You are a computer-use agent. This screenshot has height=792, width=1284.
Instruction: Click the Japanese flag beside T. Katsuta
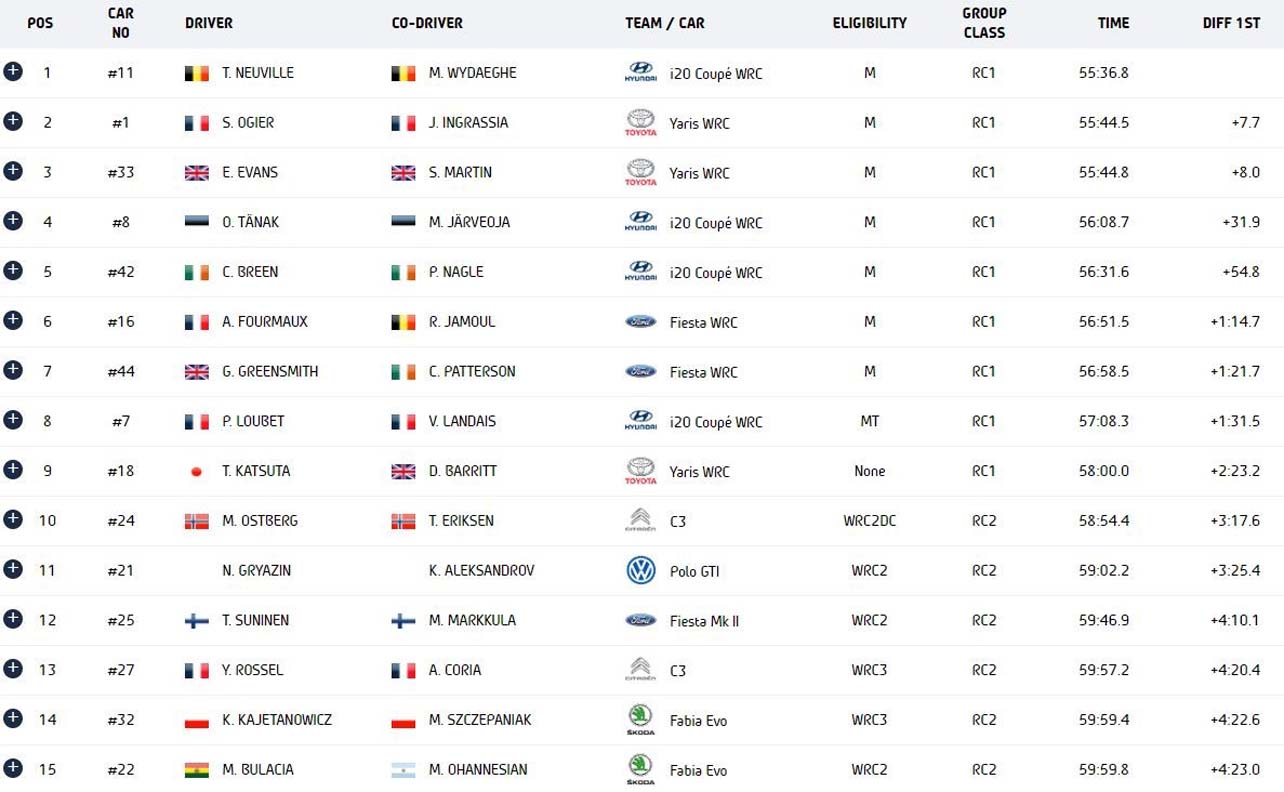point(197,472)
